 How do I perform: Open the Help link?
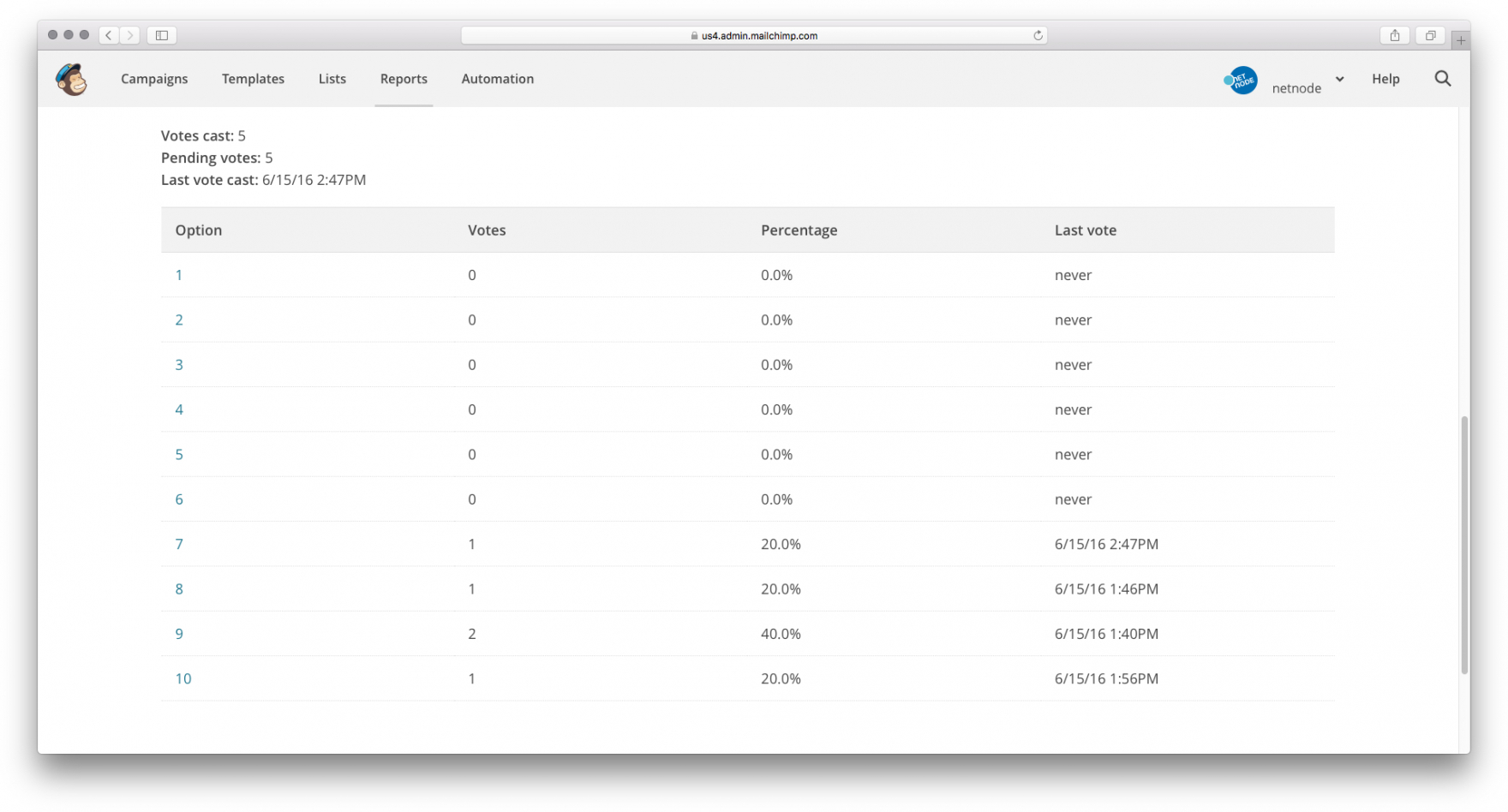pyautogui.click(x=1385, y=79)
